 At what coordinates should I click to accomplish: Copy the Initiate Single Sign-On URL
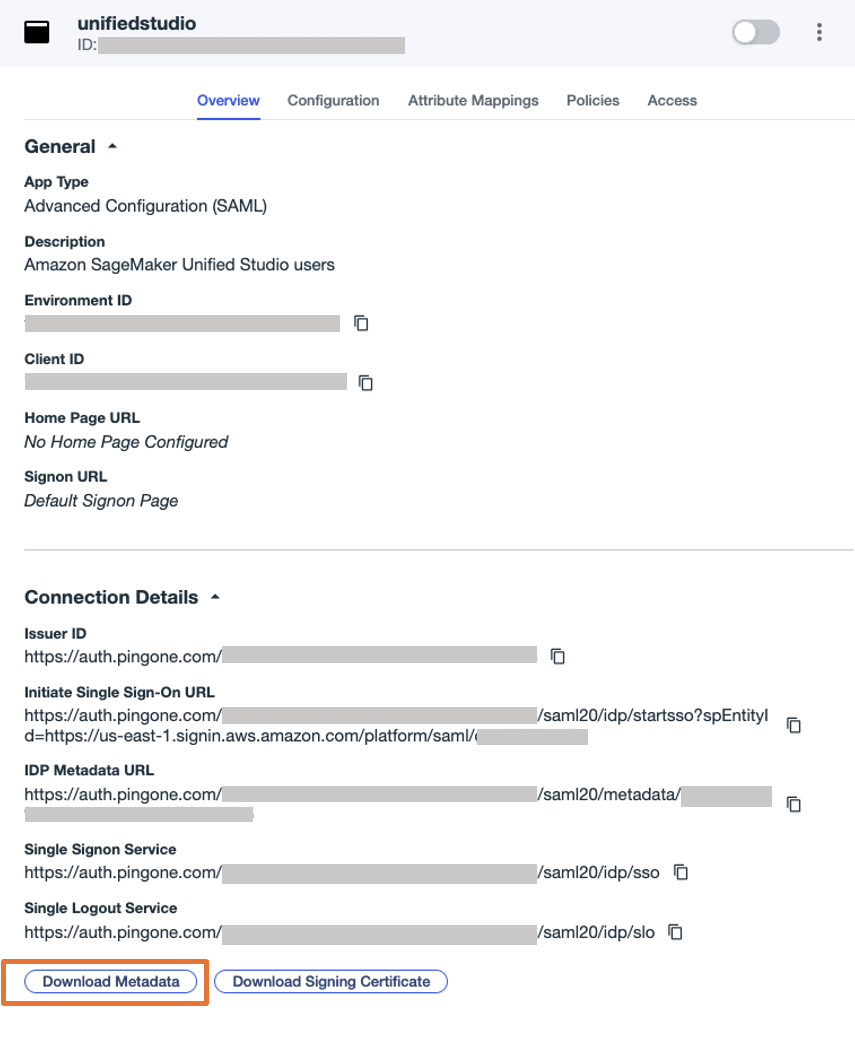click(x=793, y=725)
